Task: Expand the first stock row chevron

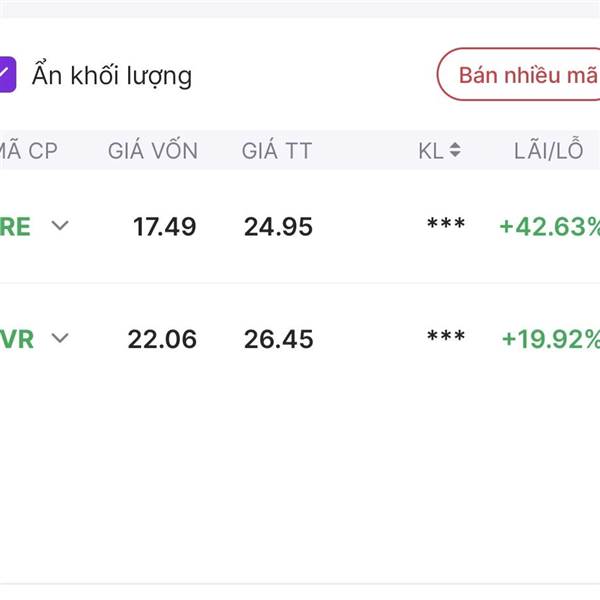Action: pos(60,226)
